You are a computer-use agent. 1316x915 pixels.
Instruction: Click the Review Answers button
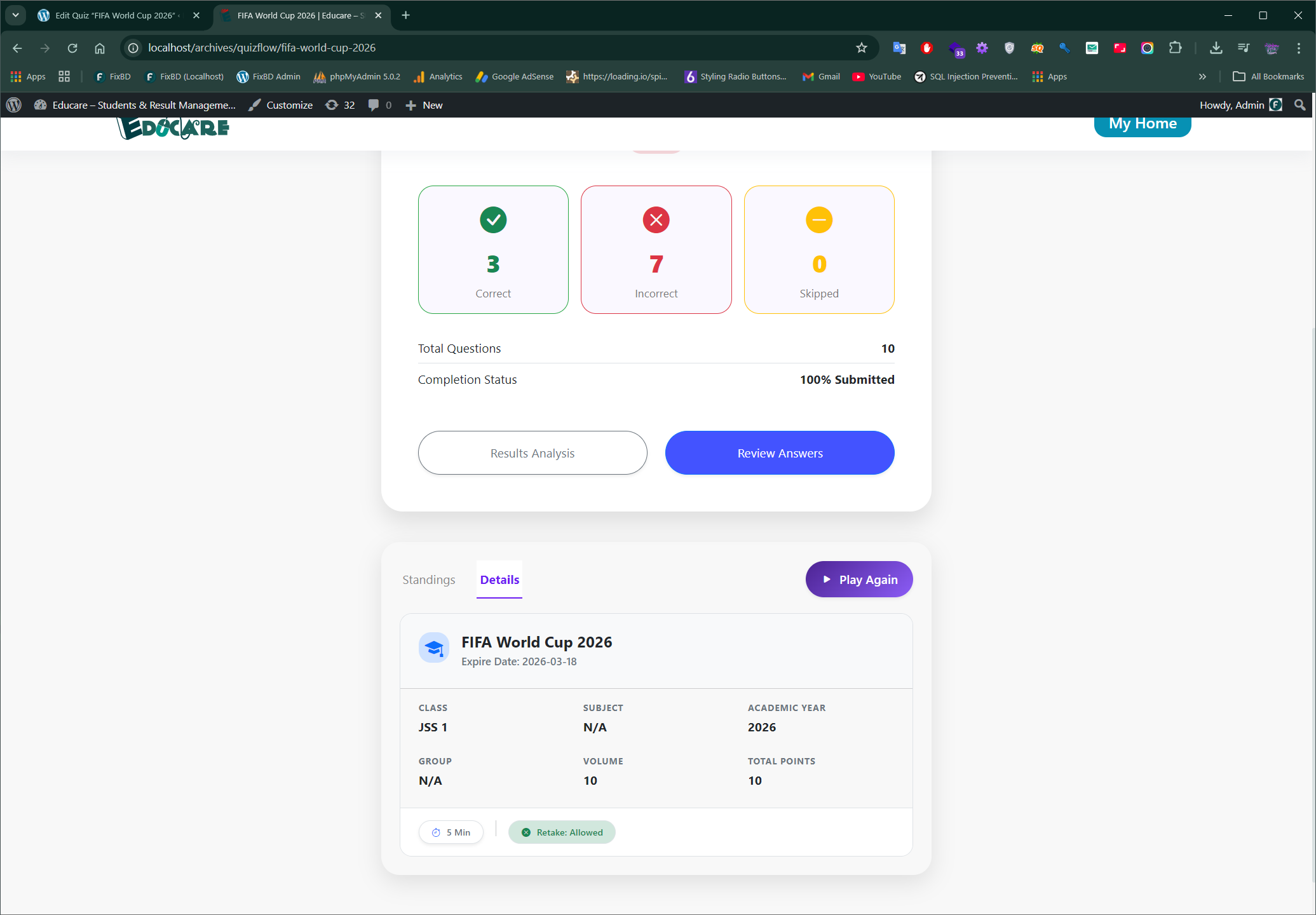[x=780, y=453]
